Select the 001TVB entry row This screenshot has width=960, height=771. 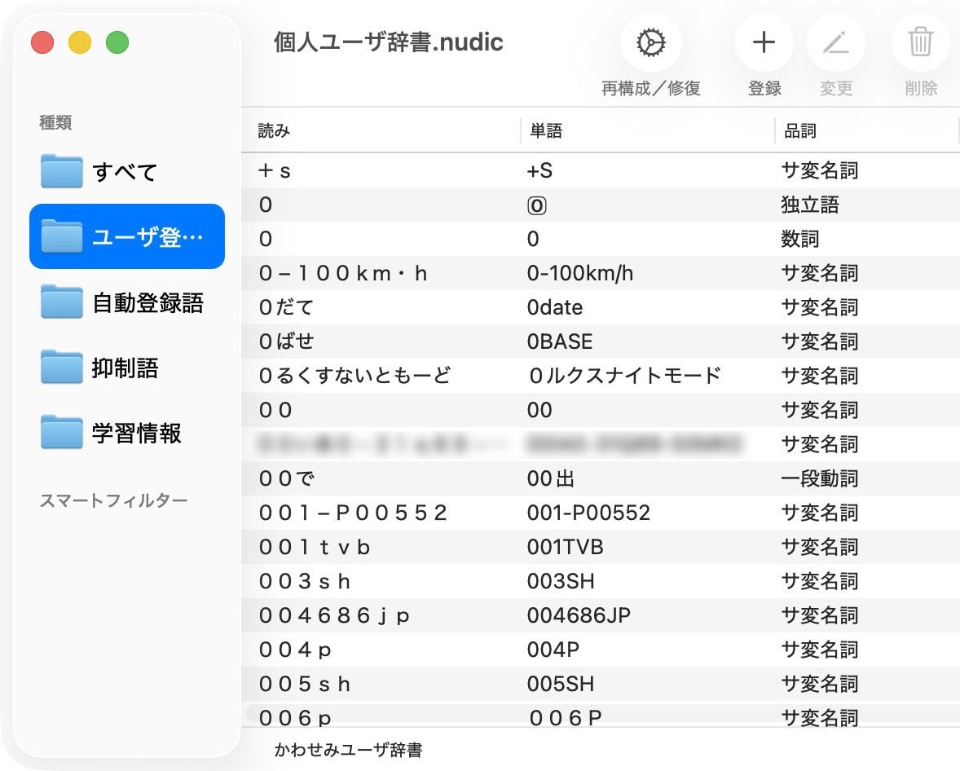point(500,545)
